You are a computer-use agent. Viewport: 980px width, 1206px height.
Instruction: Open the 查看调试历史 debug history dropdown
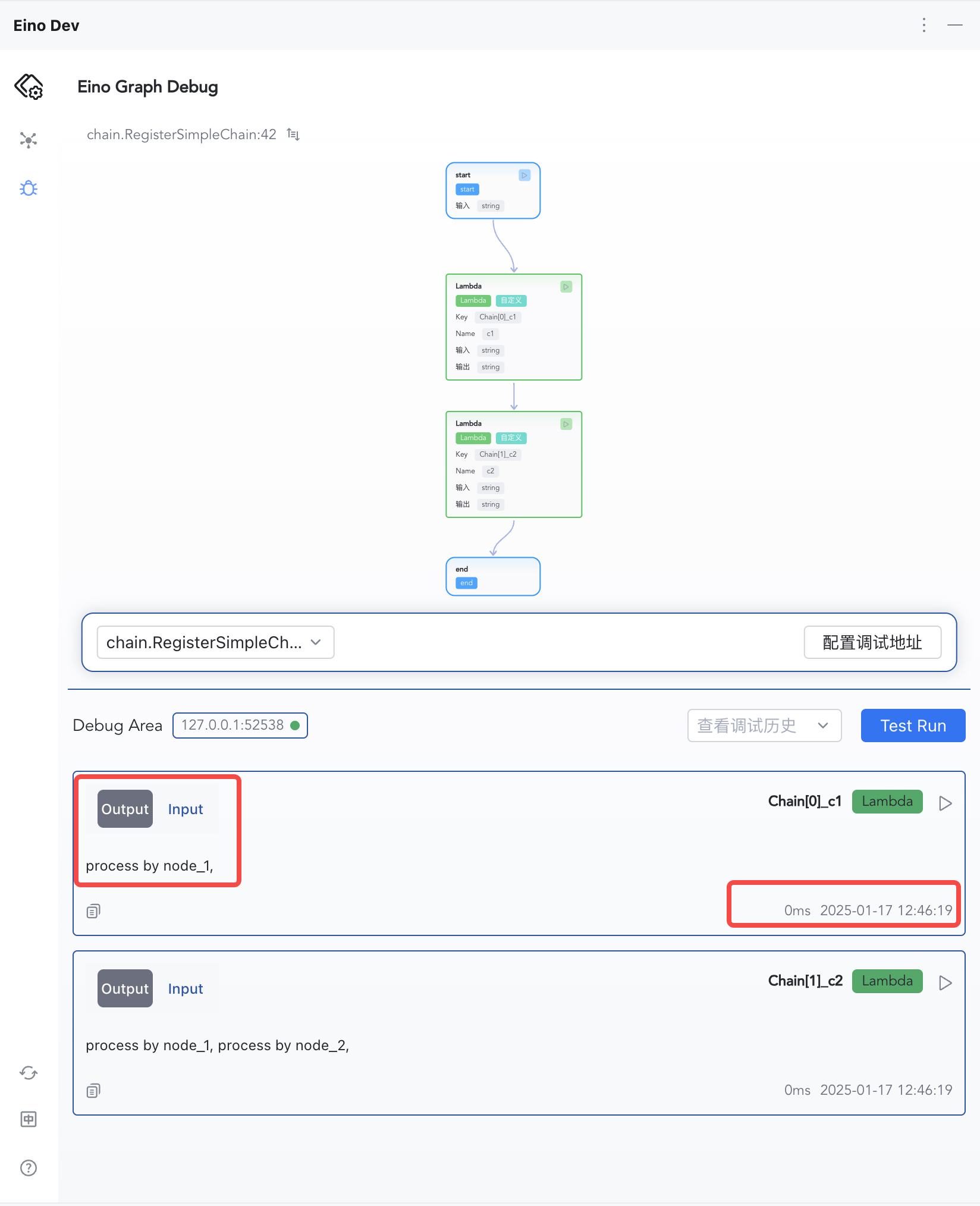764,726
